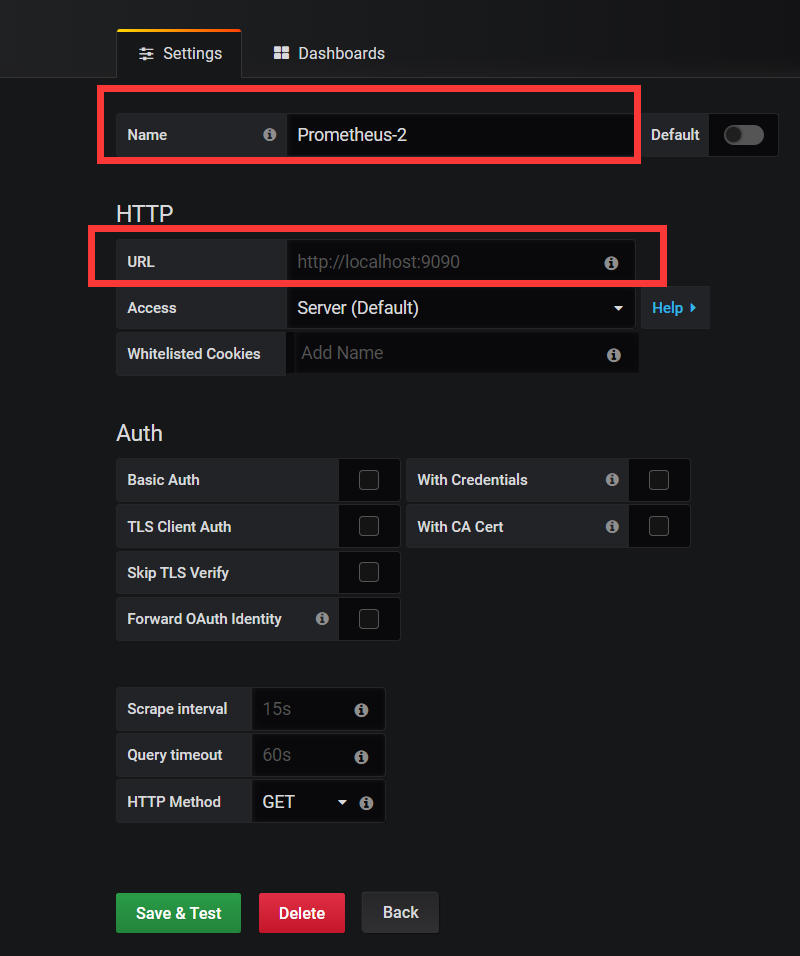Click the Query timeout input field

click(318, 755)
